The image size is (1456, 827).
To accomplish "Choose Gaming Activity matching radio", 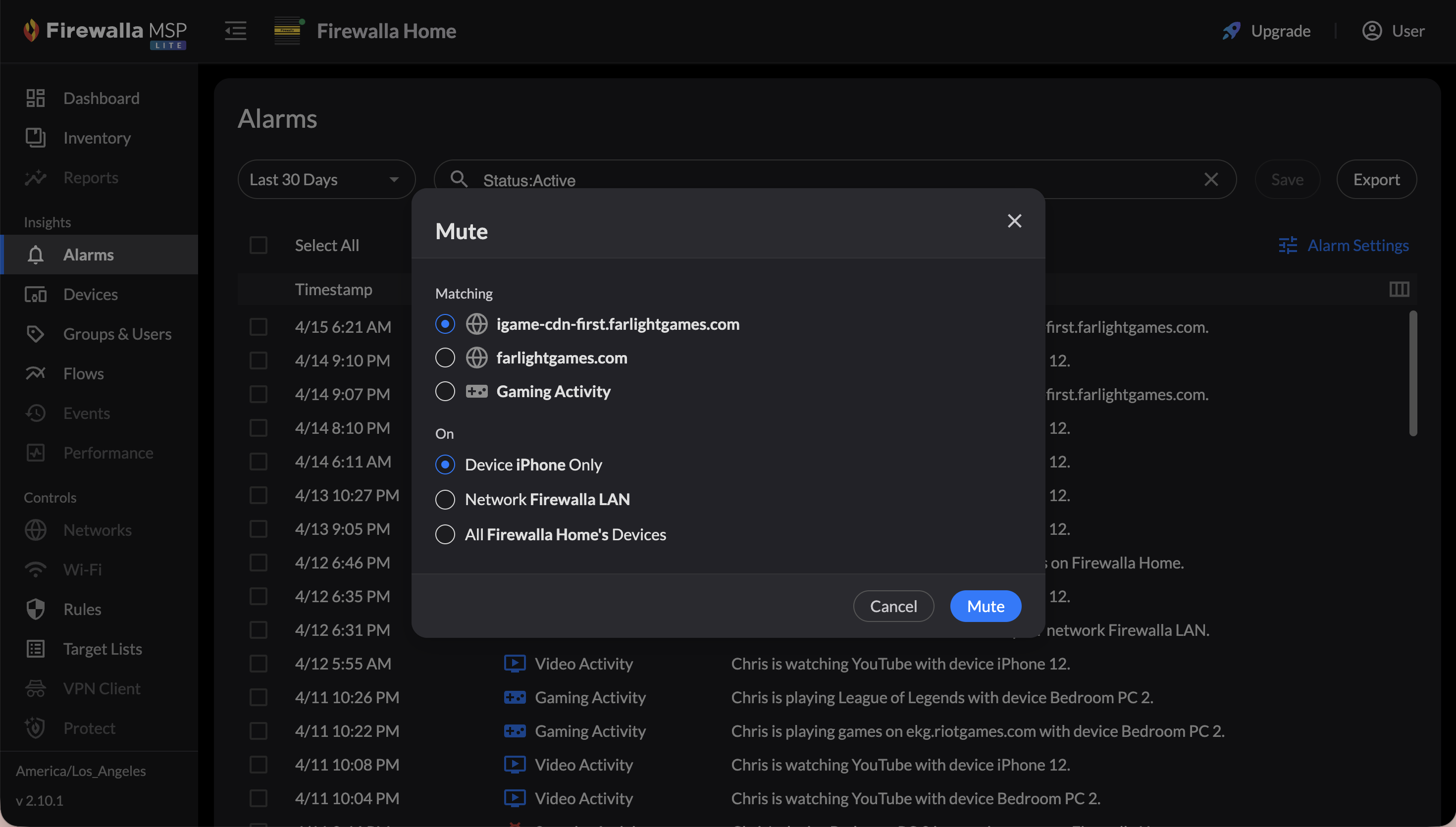I will click(x=445, y=391).
